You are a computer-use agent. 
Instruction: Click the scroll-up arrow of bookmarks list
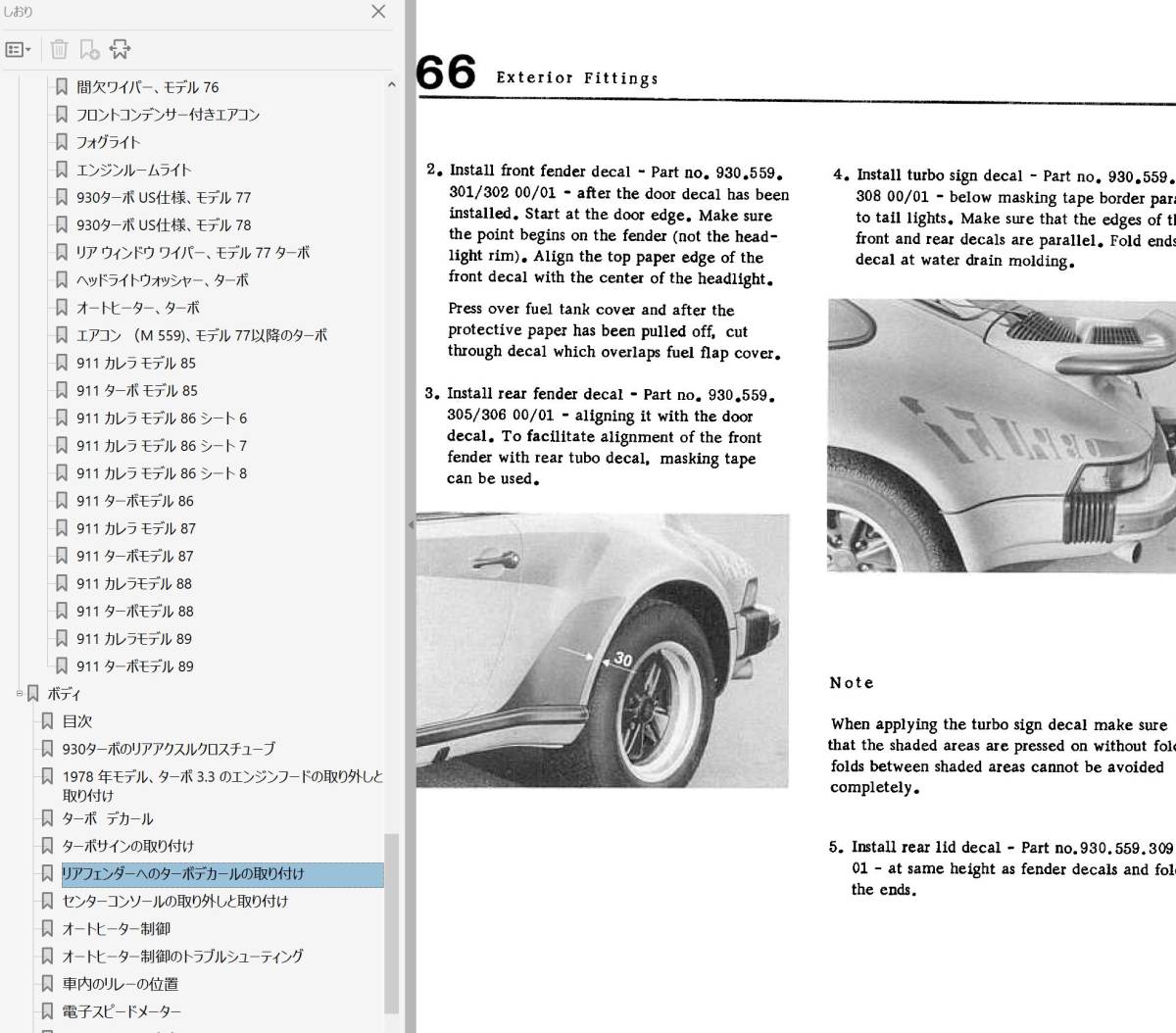(x=391, y=85)
